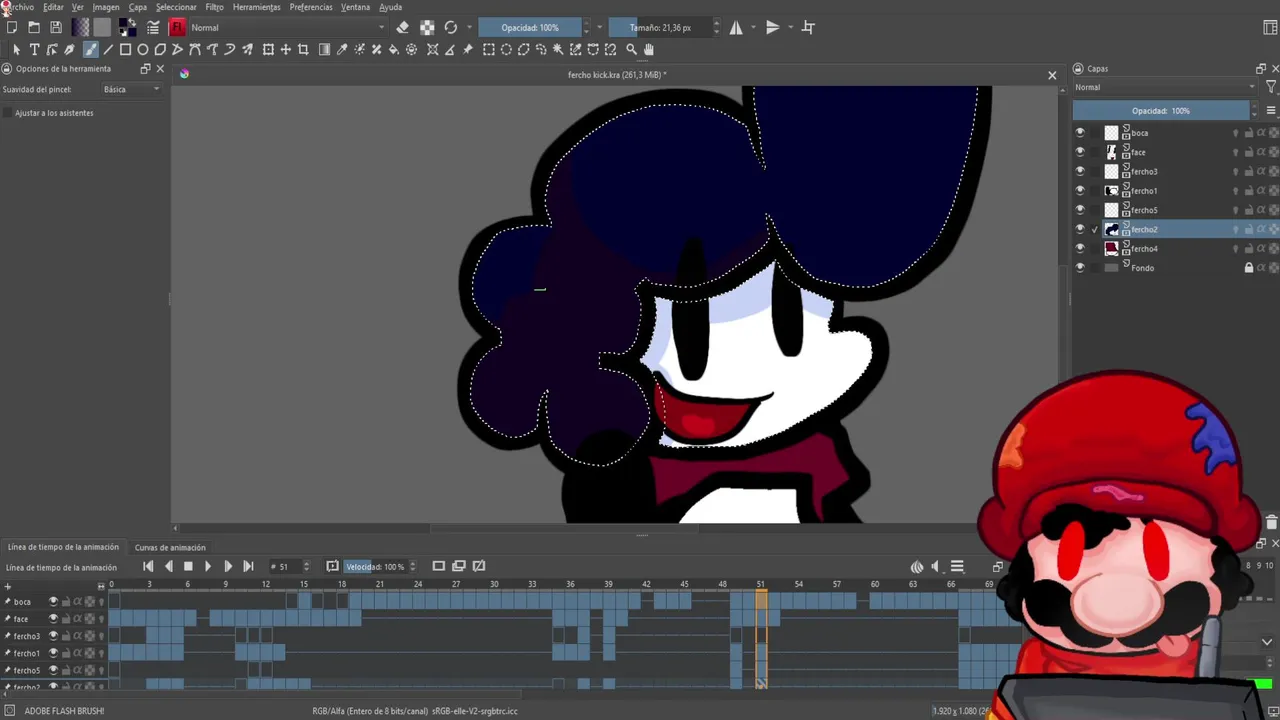Toggle visibility of Fondo layer
Viewport: 1280px width, 720px height.
(x=1079, y=267)
